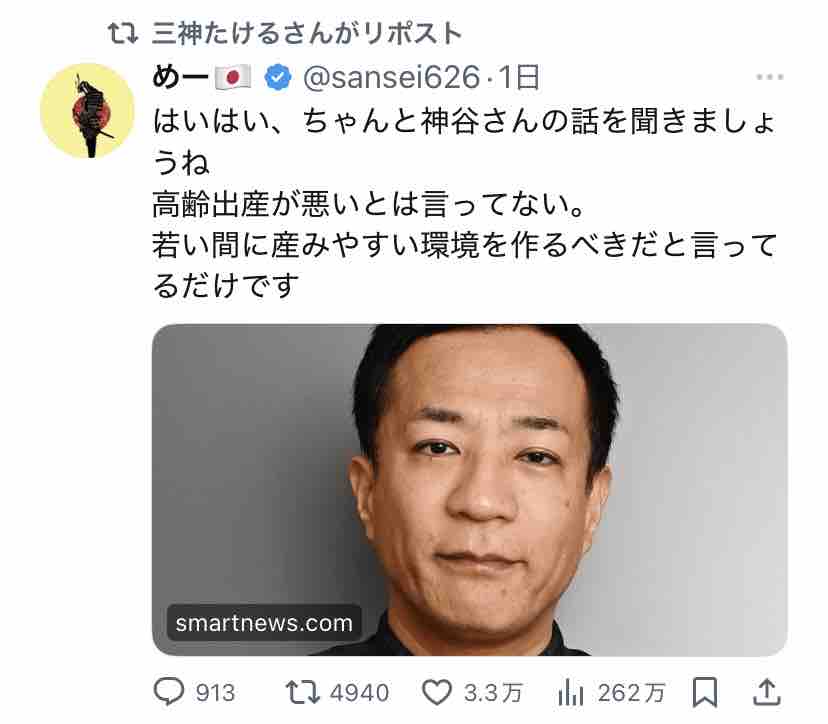Screen dimensions: 828x724
Task: Open the @sansei626 handle link
Action: pos(391,78)
